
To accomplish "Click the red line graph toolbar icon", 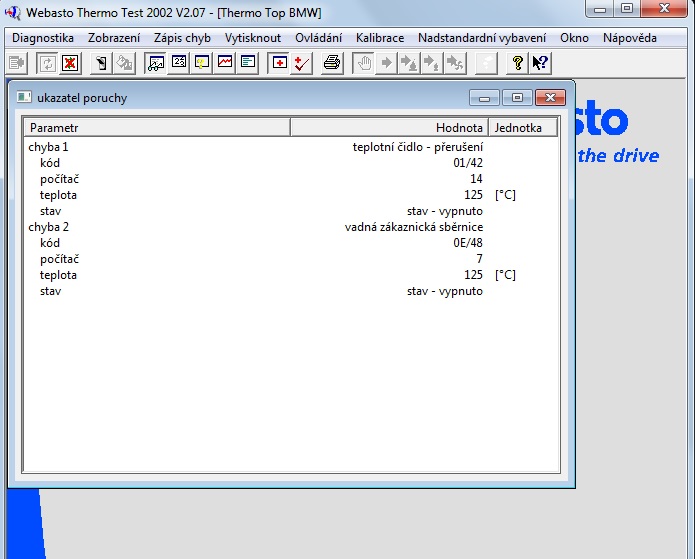I will pyautogui.click(x=225, y=63).
